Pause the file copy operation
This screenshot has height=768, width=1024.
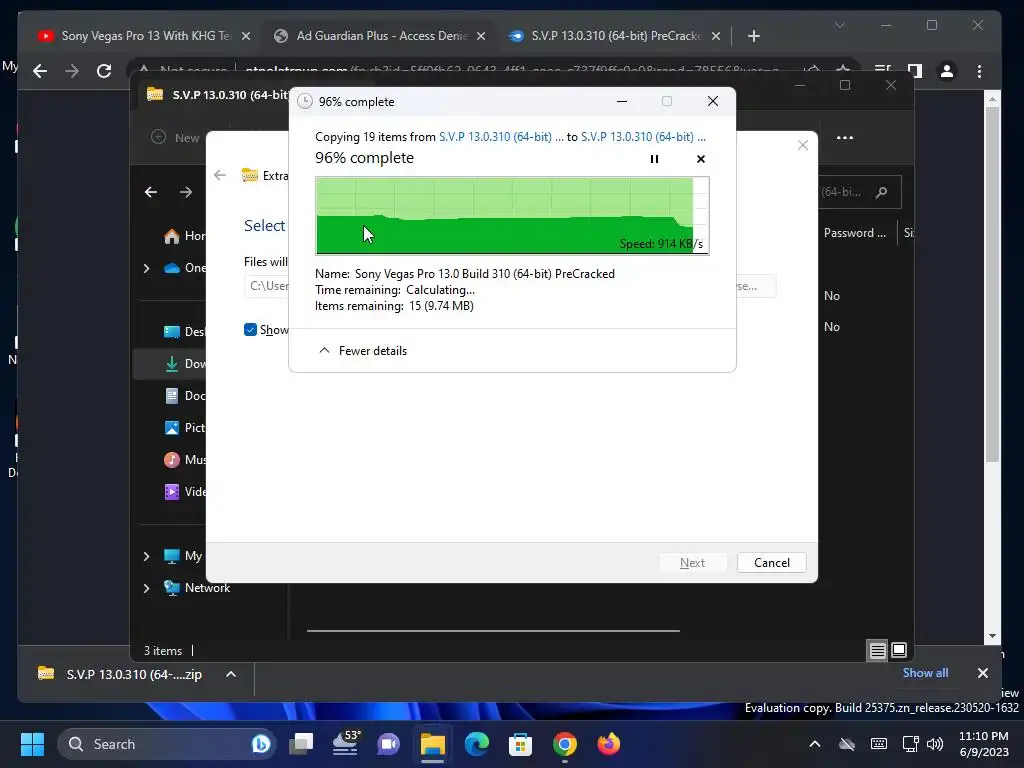(654, 159)
